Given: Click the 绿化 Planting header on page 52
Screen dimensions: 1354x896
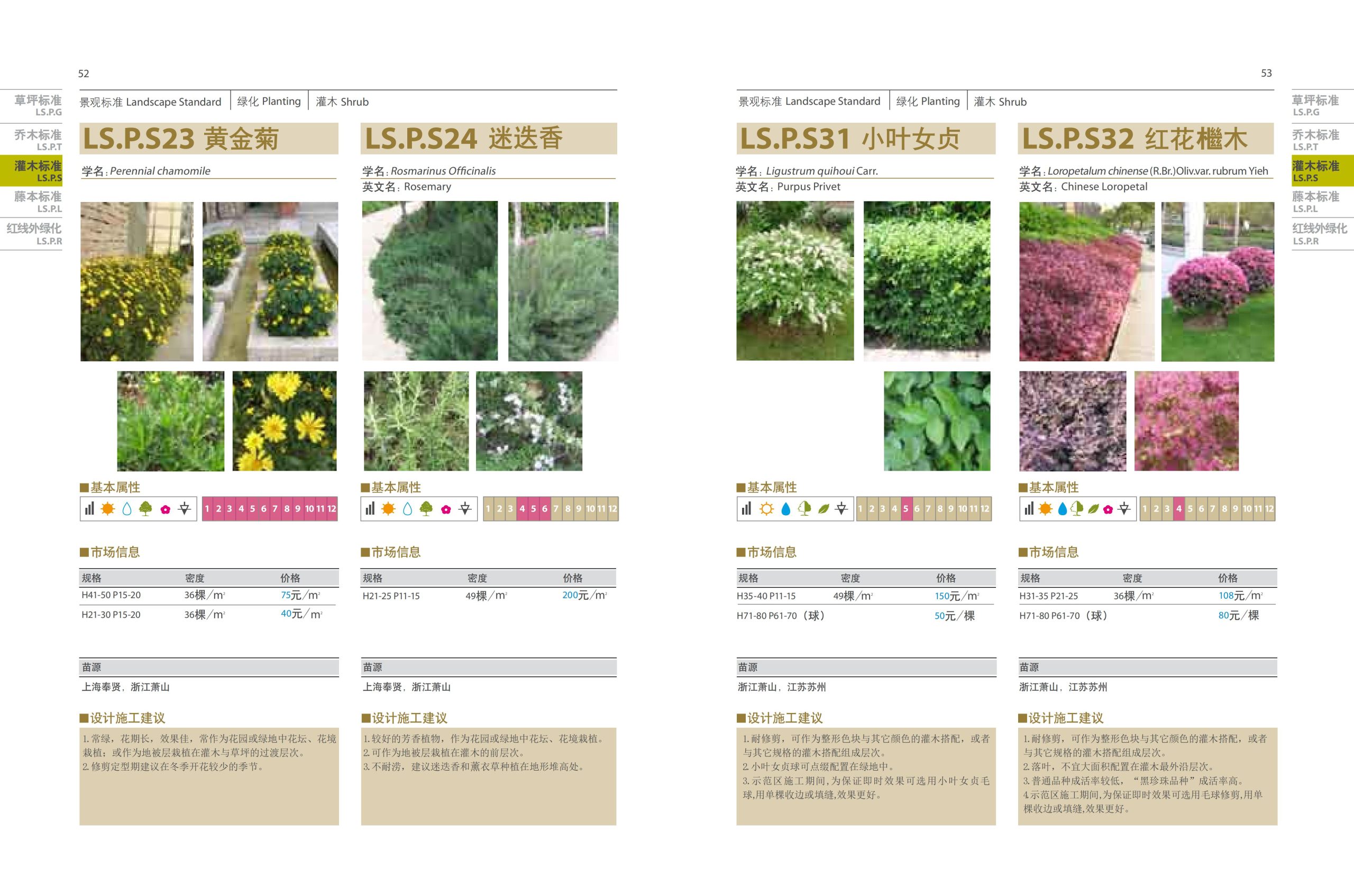Looking at the screenshot, I should [x=269, y=102].
